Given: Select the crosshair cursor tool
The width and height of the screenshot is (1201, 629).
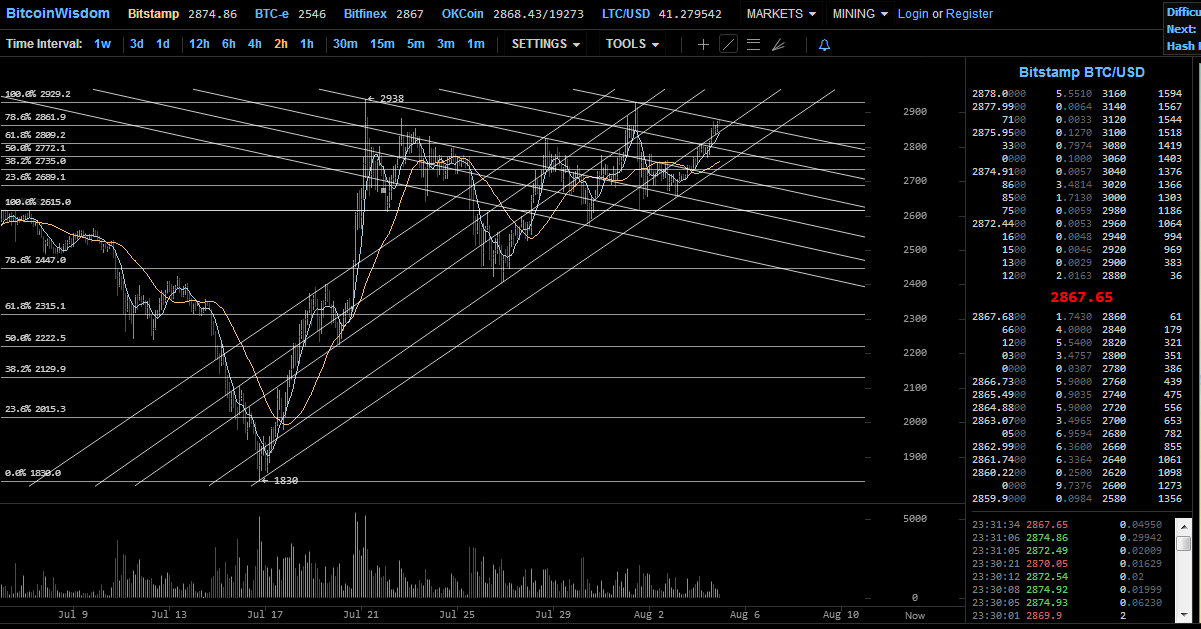Looking at the screenshot, I should point(703,44).
